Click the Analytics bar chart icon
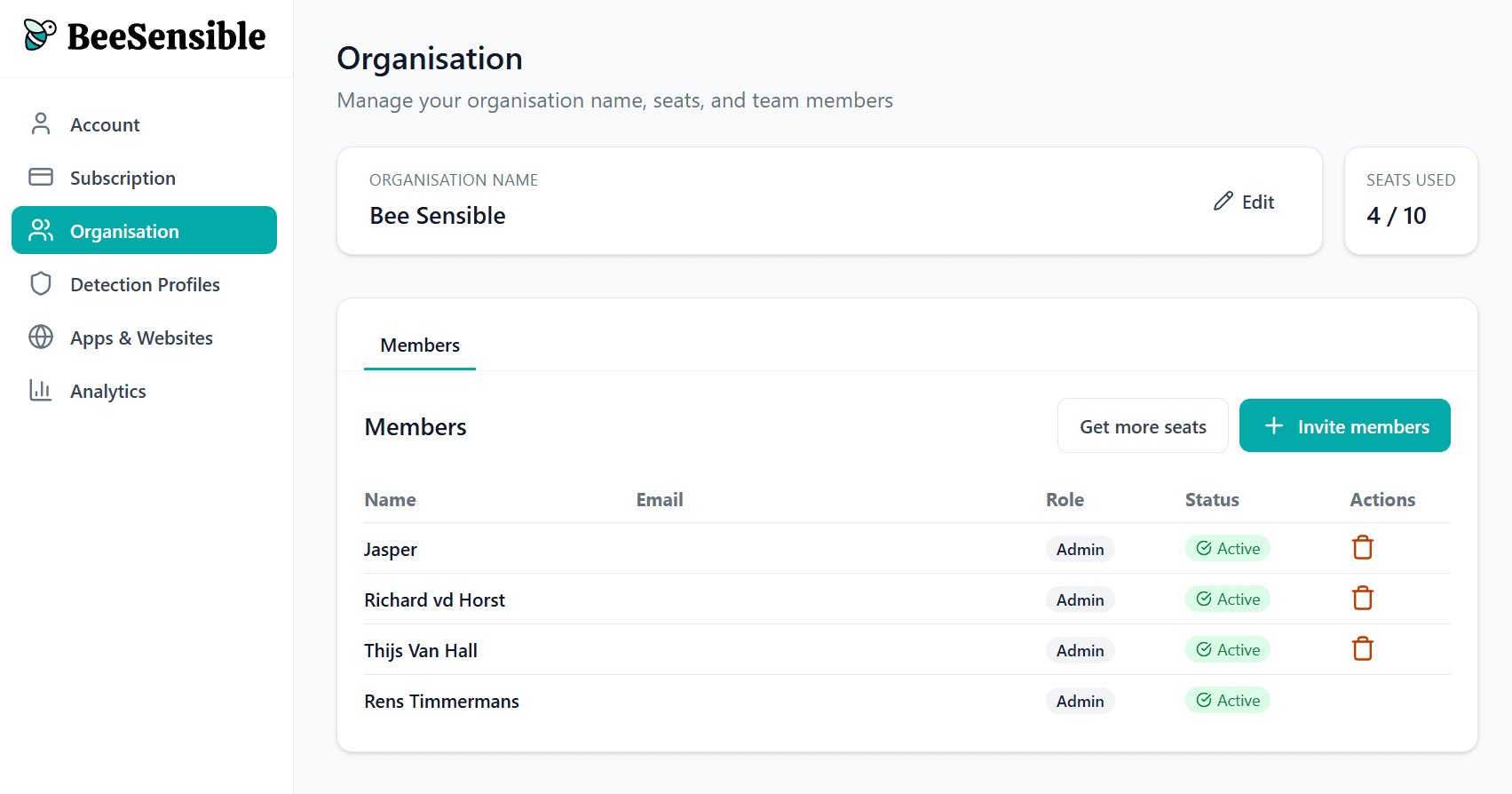This screenshot has height=794, width=1512. point(41,391)
